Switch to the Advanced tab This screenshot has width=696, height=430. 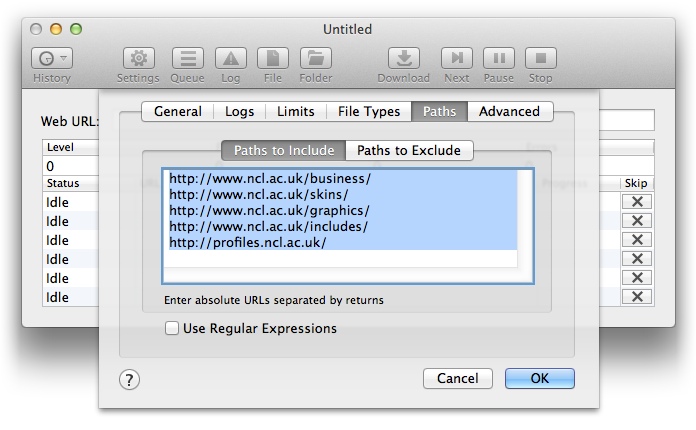[x=509, y=112]
